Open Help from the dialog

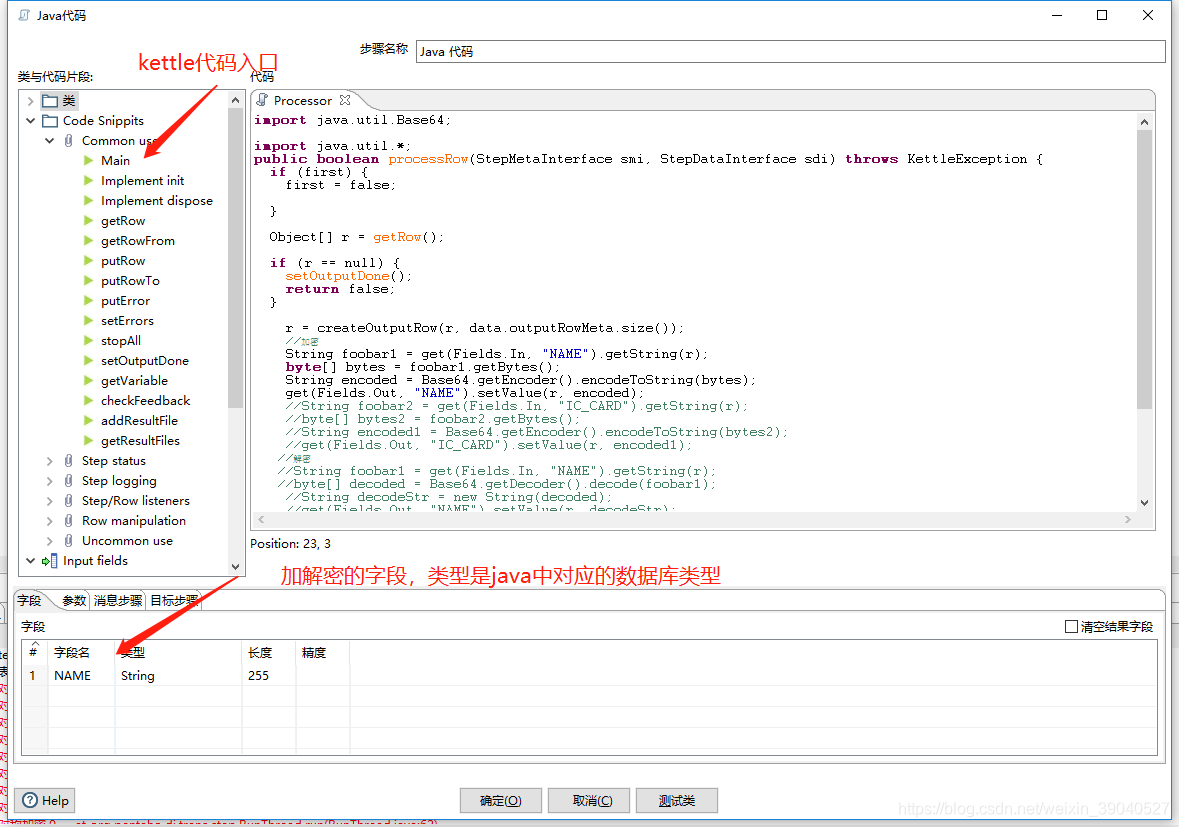click(44, 800)
